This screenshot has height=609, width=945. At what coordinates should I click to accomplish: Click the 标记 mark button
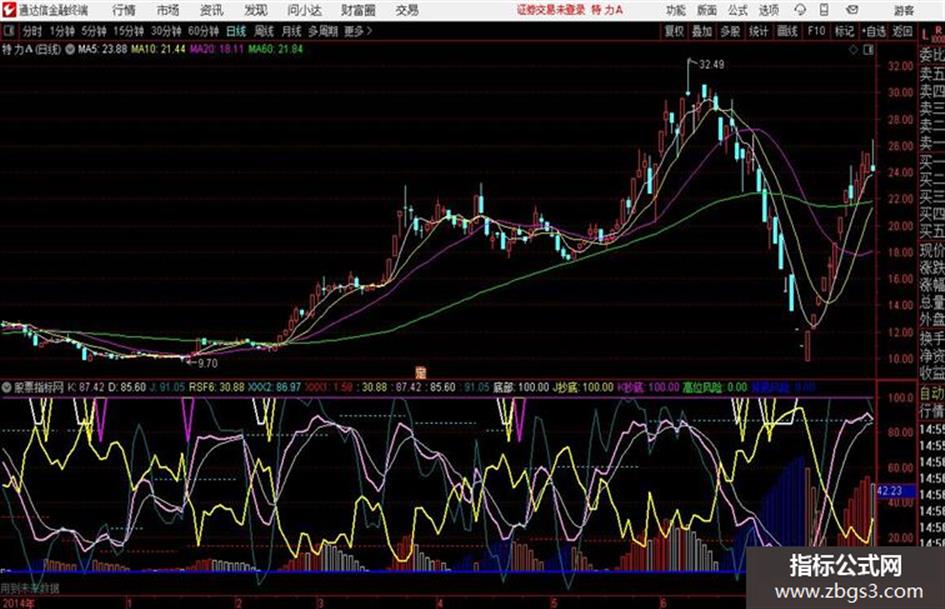[x=844, y=31]
